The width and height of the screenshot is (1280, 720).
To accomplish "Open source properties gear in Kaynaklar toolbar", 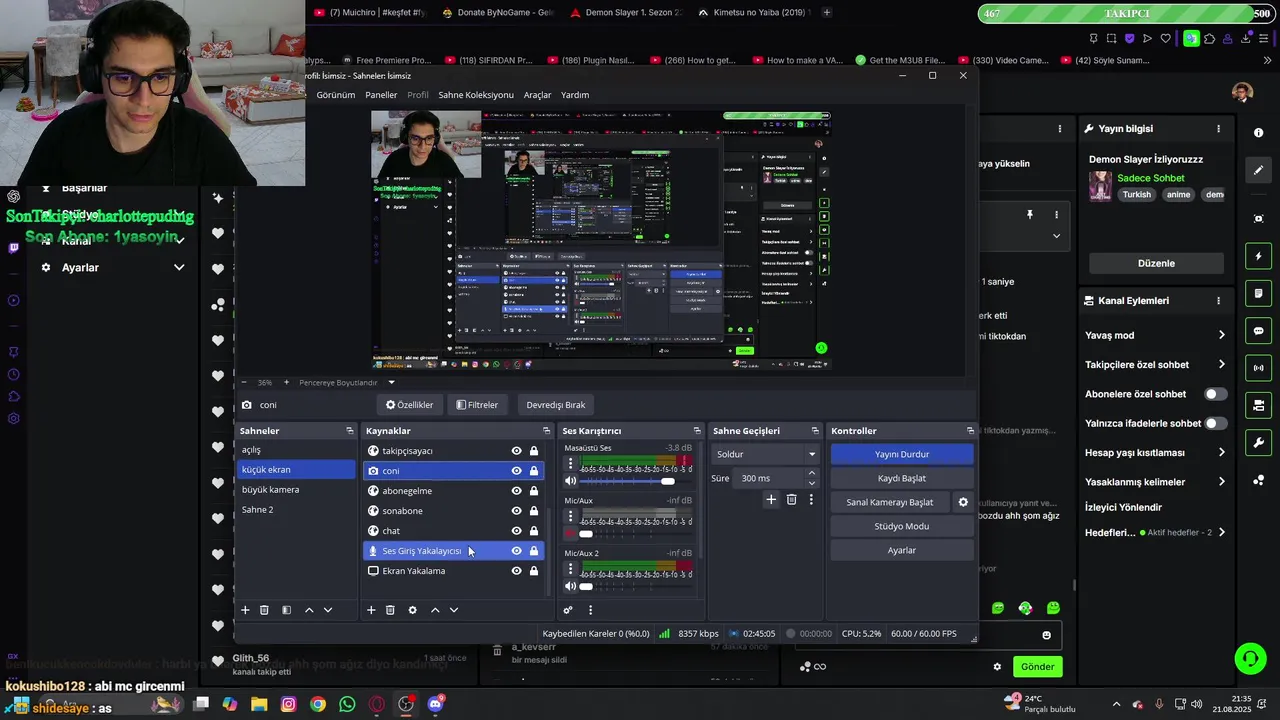I will [x=412, y=610].
